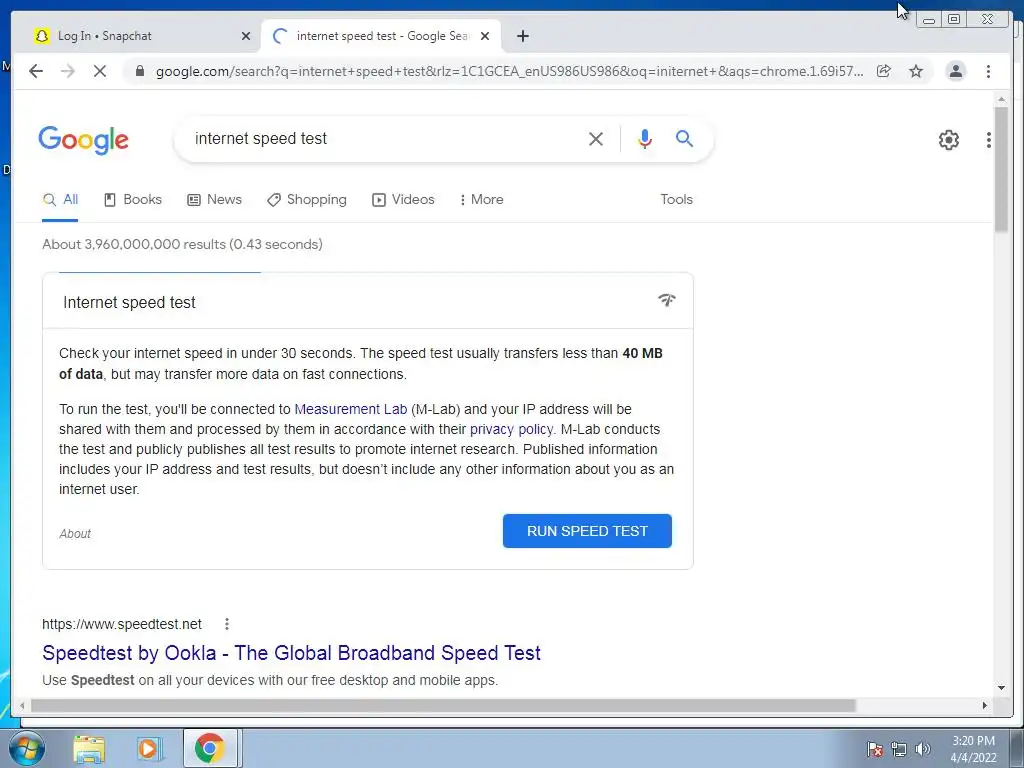Clear the search box with the X
The width and height of the screenshot is (1024, 768).
coord(596,138)
